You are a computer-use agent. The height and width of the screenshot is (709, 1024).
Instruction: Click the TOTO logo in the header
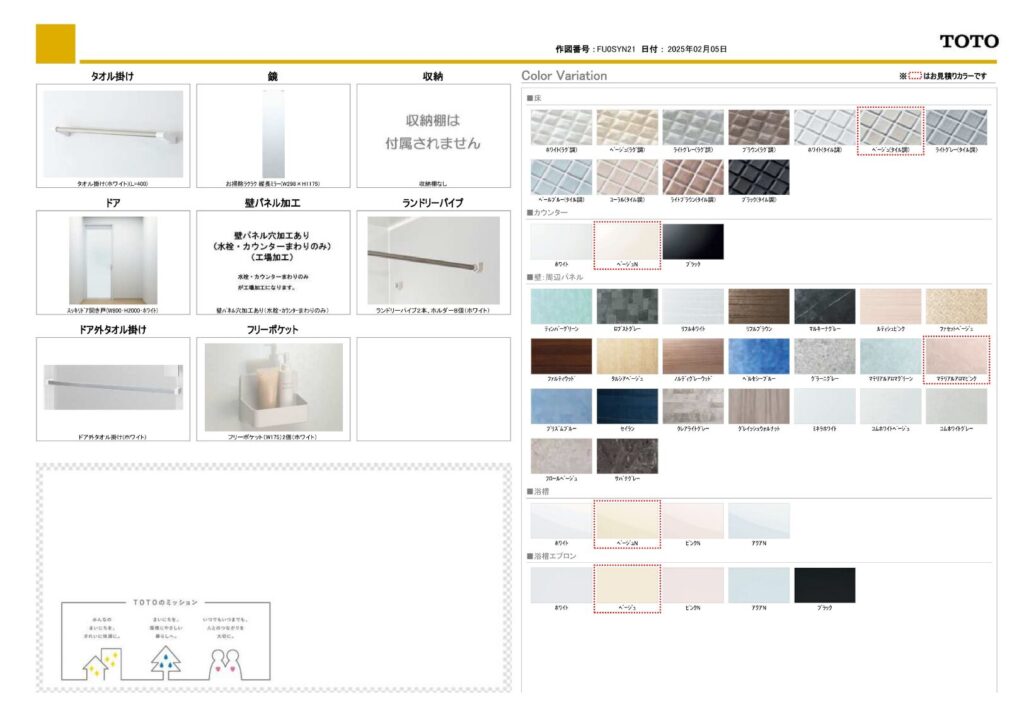tap(968, 41)
